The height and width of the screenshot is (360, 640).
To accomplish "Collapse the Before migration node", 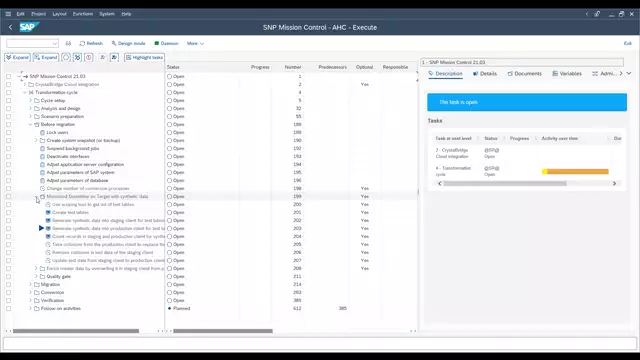I will 31,124.
